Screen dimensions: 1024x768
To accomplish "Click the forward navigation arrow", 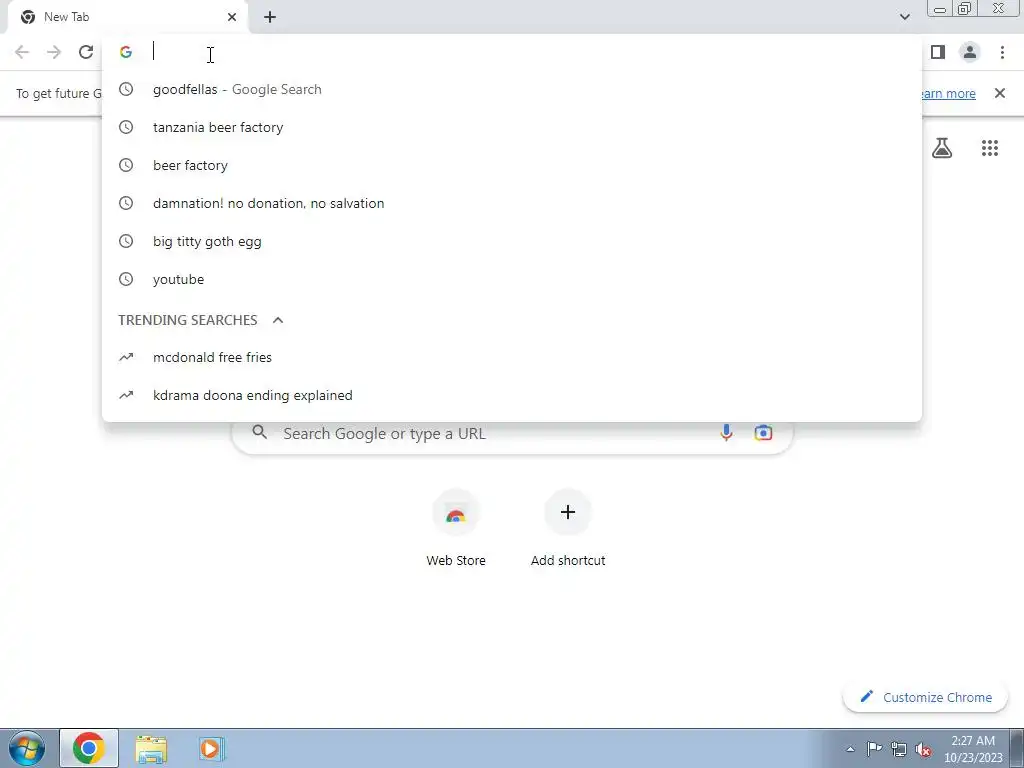I will click(x=54, y=52).
